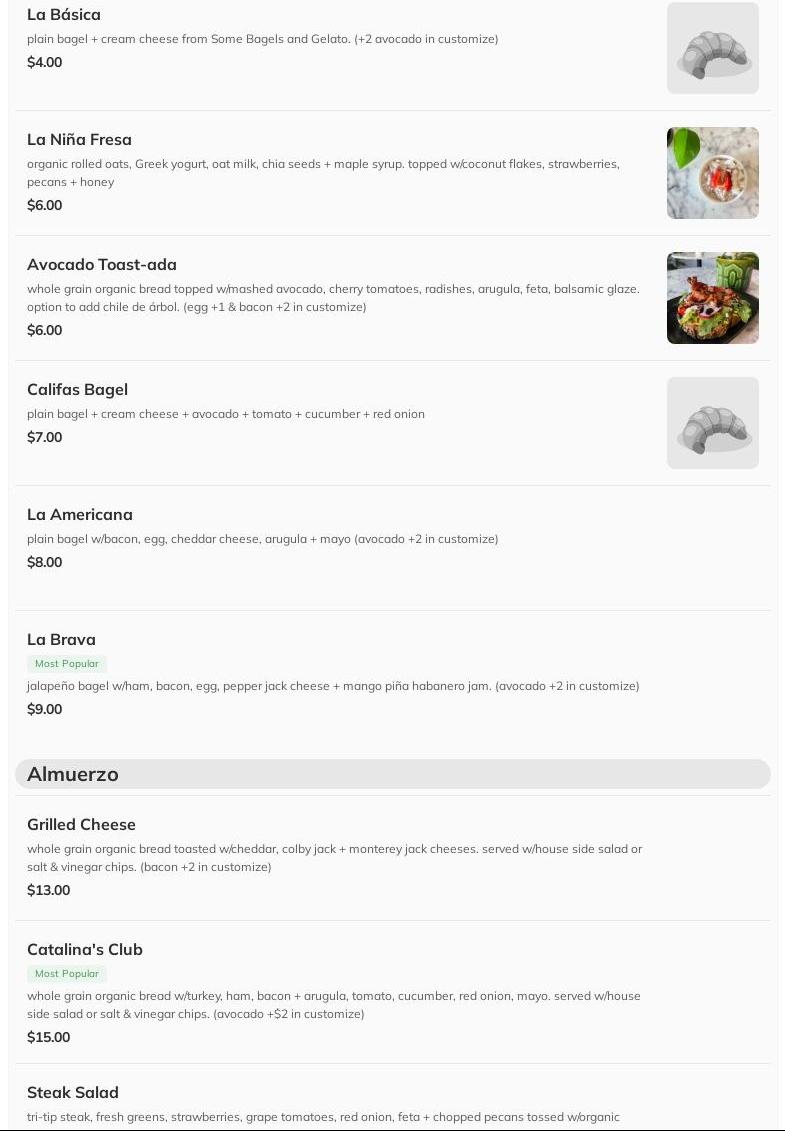The height and width of the screenshot is (1131, 785).
Task: Click the $15.00 price of Catalina's Club
Action: (49, 1038)
